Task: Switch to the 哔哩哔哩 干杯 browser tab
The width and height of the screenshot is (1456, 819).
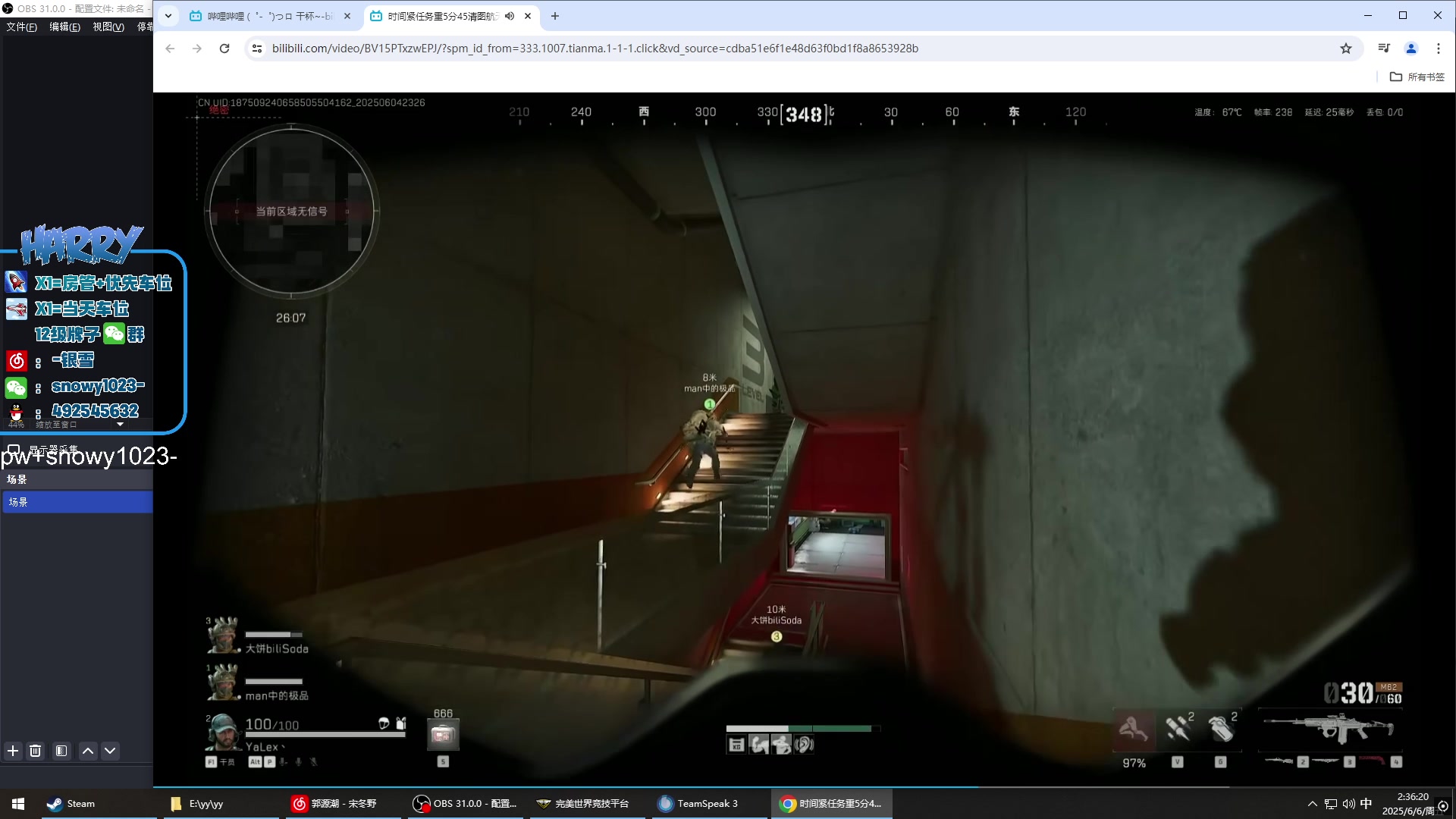Action: 269,16
